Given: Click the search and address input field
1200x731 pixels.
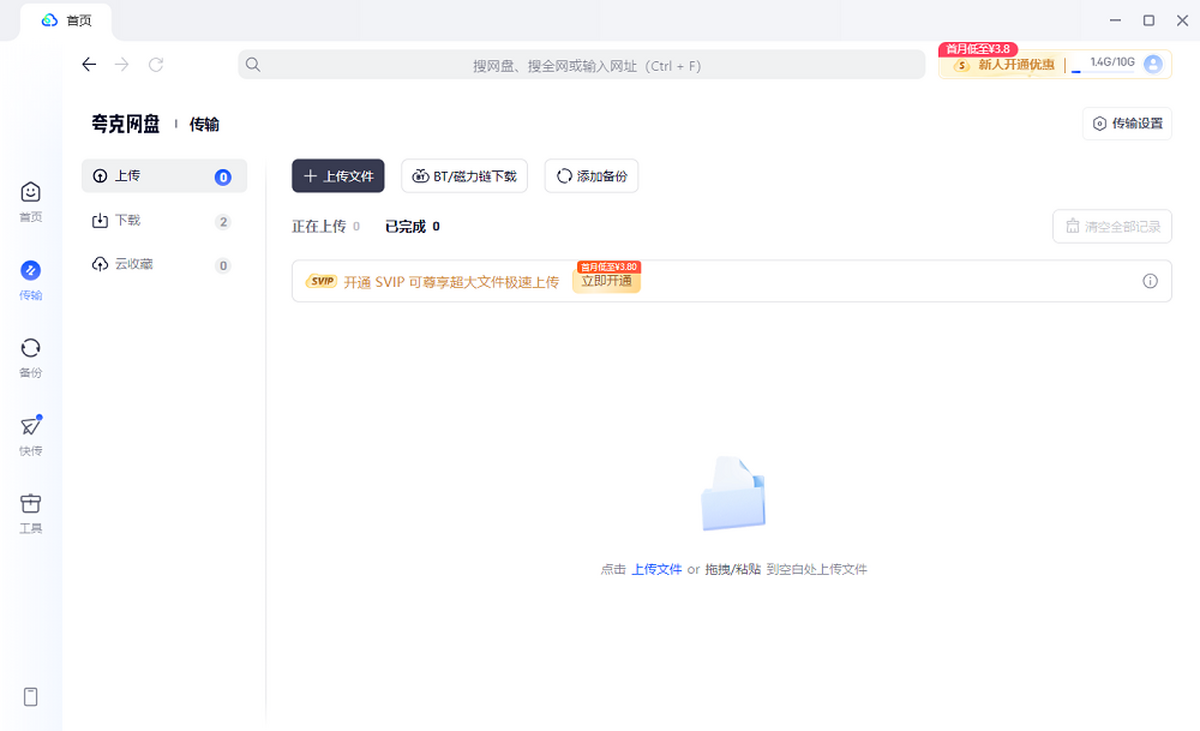Looking at the screenshot, I should (x=582, y=65).
